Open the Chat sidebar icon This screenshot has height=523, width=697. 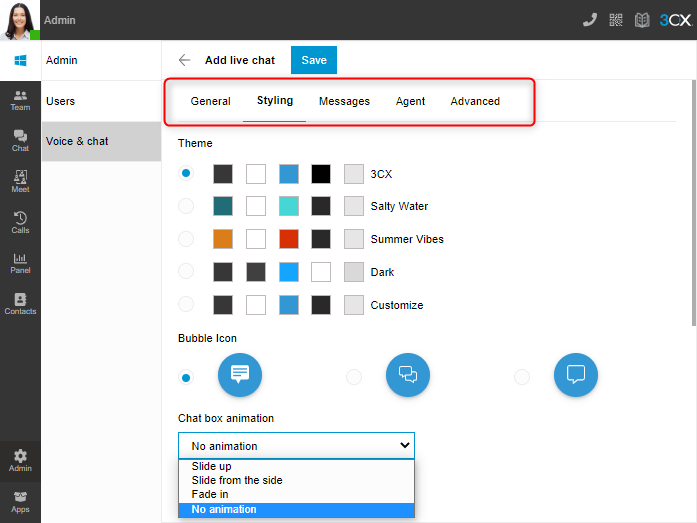tap(20, 141)
